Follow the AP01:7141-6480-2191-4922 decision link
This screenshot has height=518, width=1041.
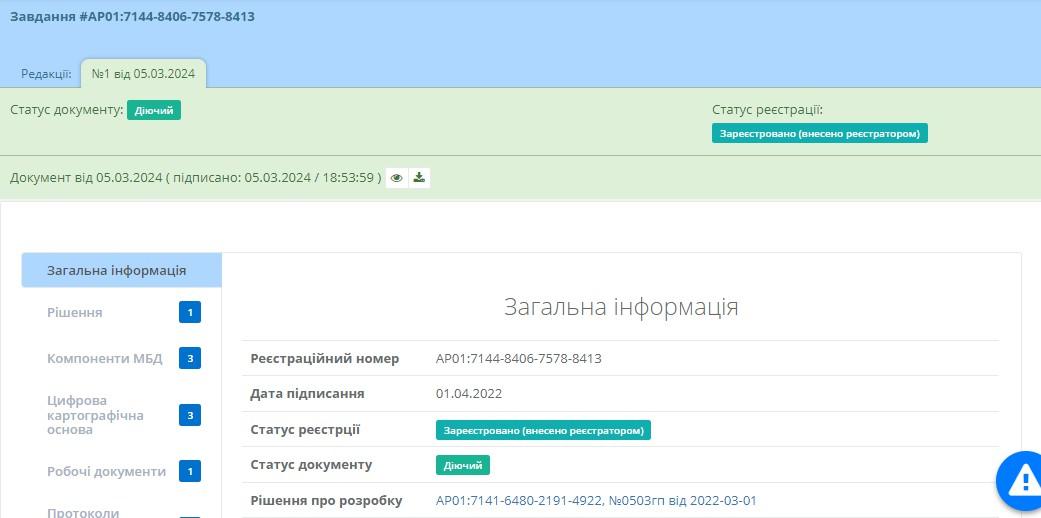(x=597, y=500)
